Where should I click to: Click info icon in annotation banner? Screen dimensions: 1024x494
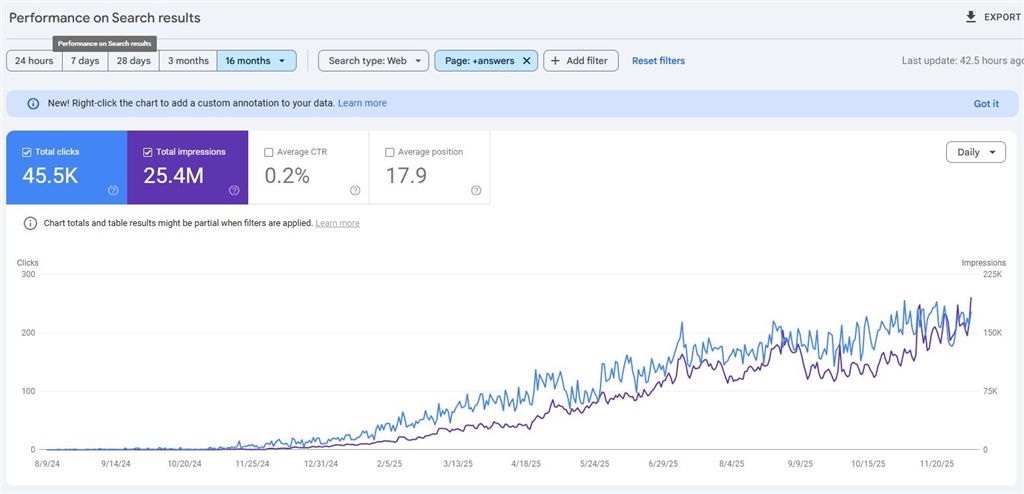click(33, 103)
